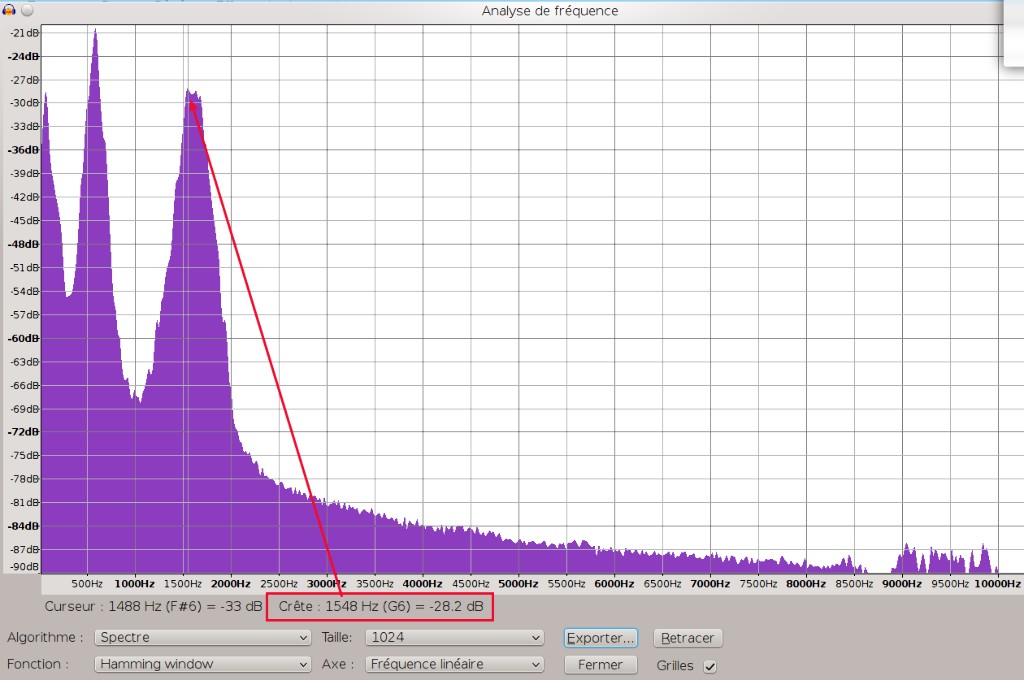Click the Analyse de fréquence window title

click(550, 10)
